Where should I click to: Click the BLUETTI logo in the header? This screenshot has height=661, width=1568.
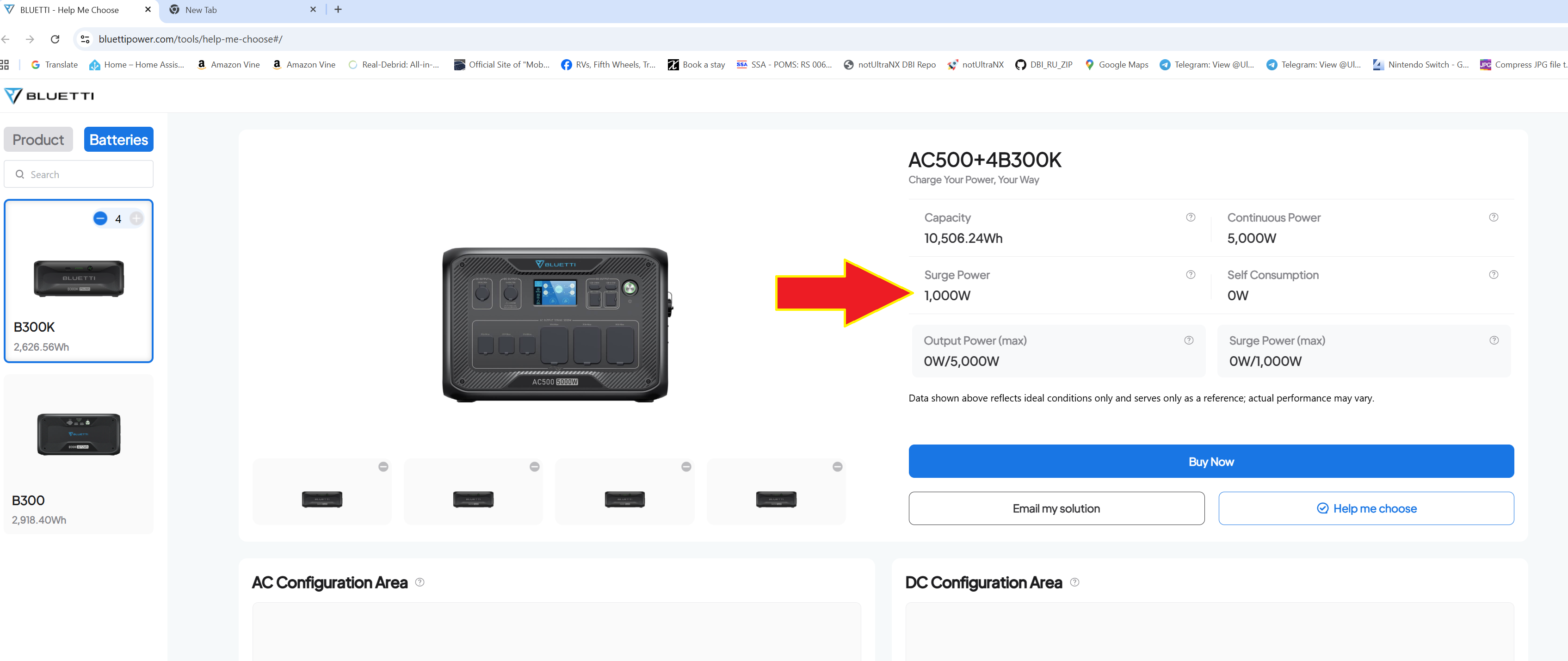[49, 96]
